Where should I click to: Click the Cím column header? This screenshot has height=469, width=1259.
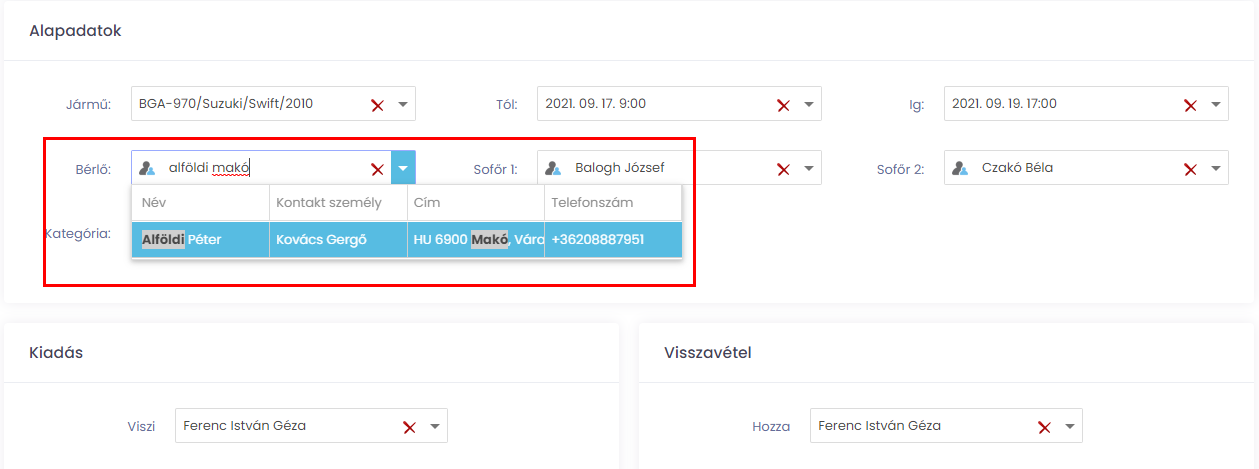(x=476, y=203)
